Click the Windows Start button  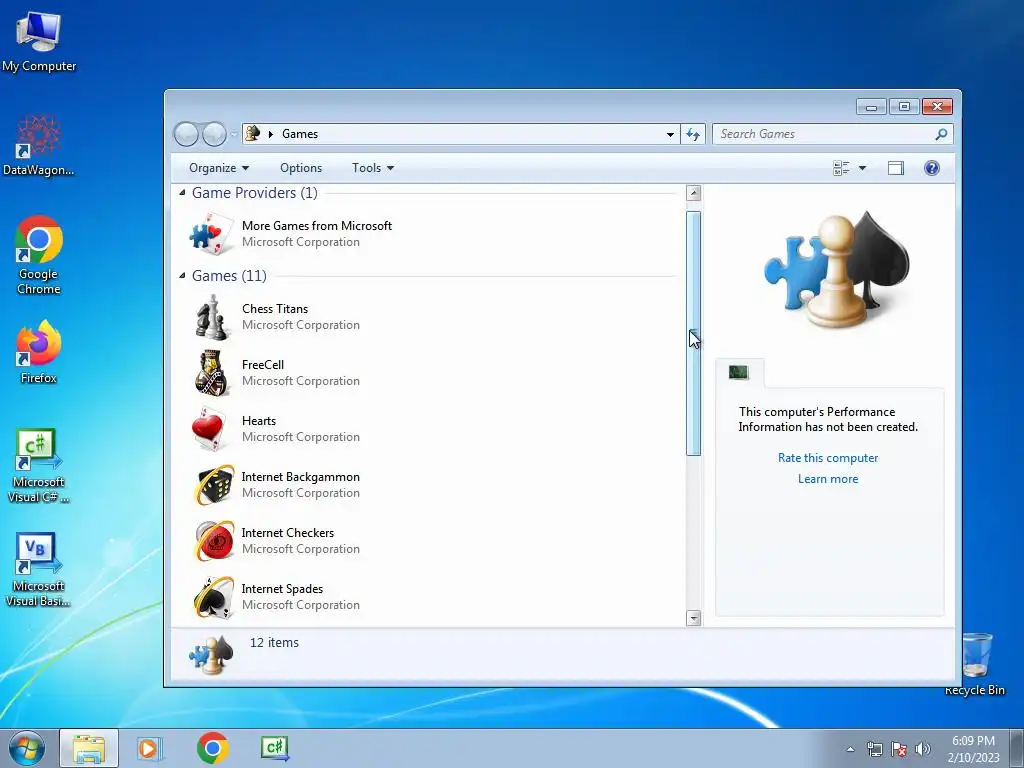pos(26,749)
